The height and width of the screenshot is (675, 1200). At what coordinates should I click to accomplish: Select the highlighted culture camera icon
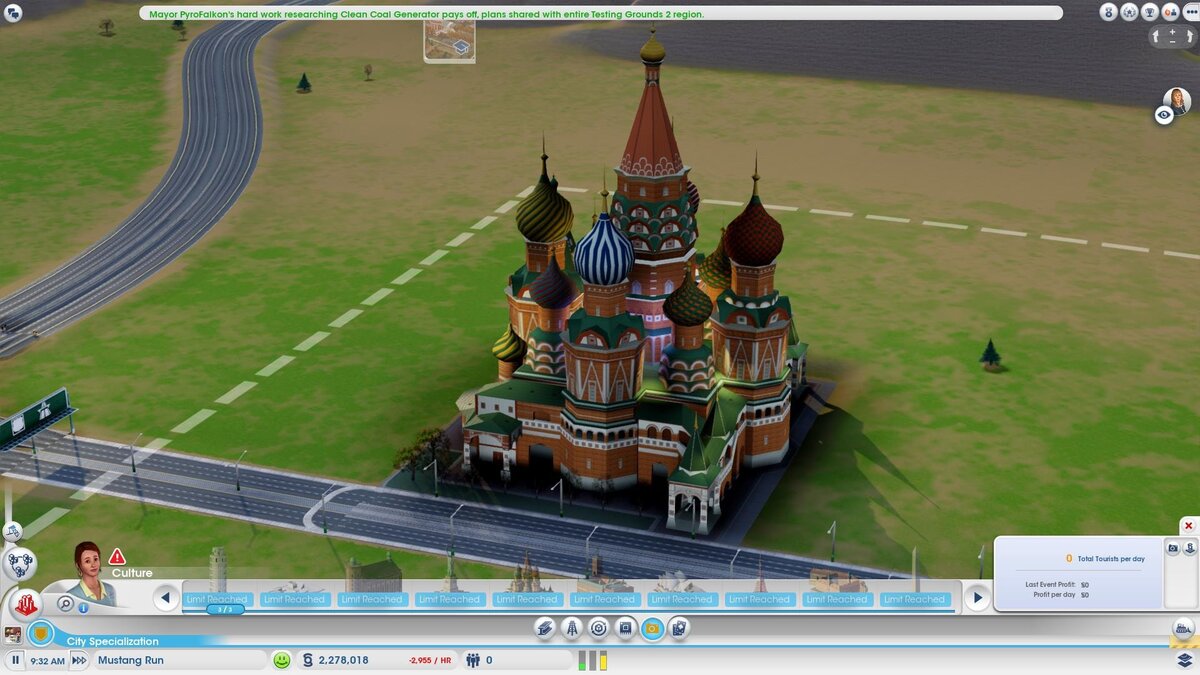pos(652,628)
